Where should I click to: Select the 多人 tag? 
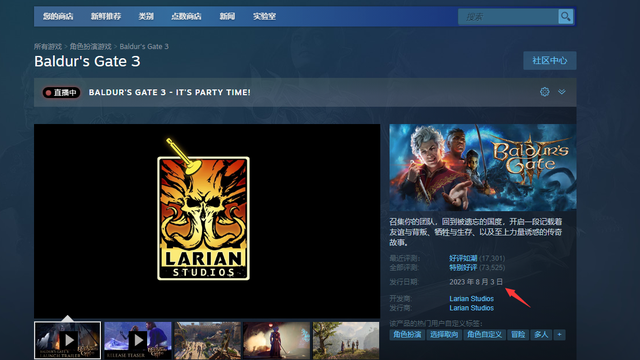tap(541, 335)
